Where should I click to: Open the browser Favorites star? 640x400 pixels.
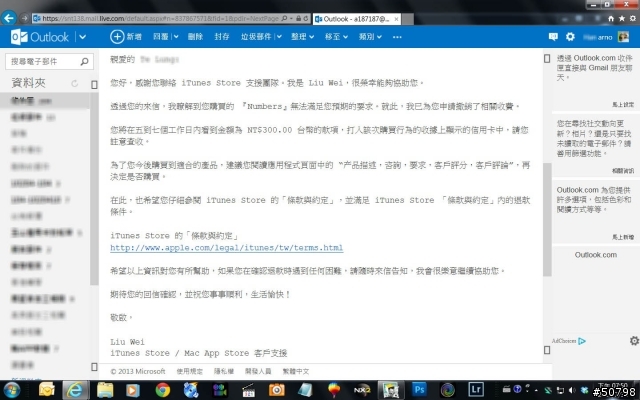click(x=622, y=18)
